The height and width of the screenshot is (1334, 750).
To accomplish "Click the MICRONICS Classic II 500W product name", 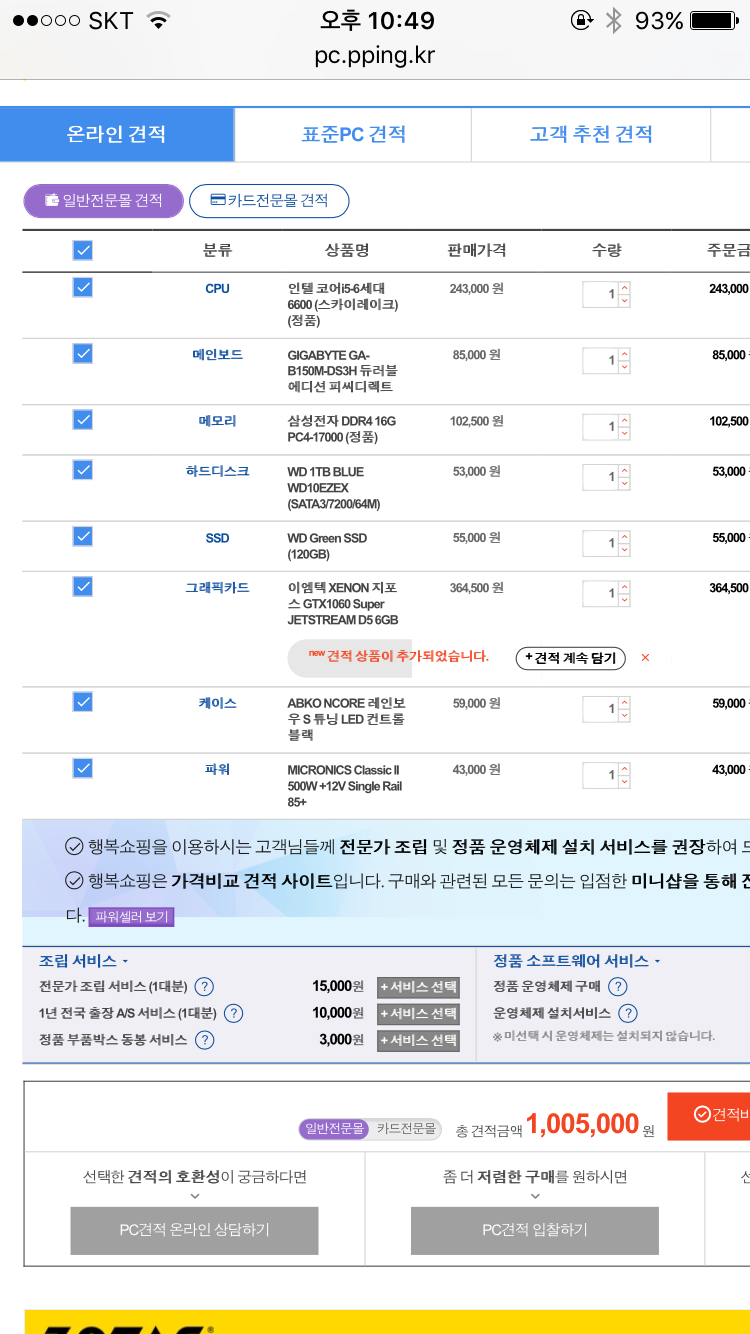I will click(344, 786).
